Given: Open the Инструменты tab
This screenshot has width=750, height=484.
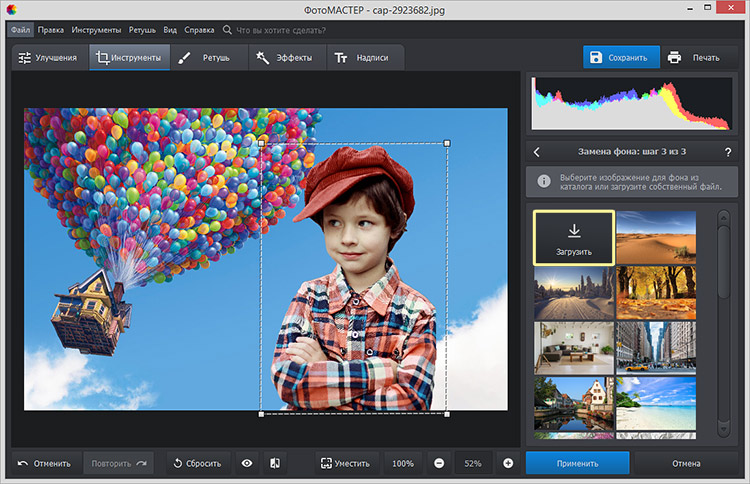Looking at the screenshot, I should 129,58.
